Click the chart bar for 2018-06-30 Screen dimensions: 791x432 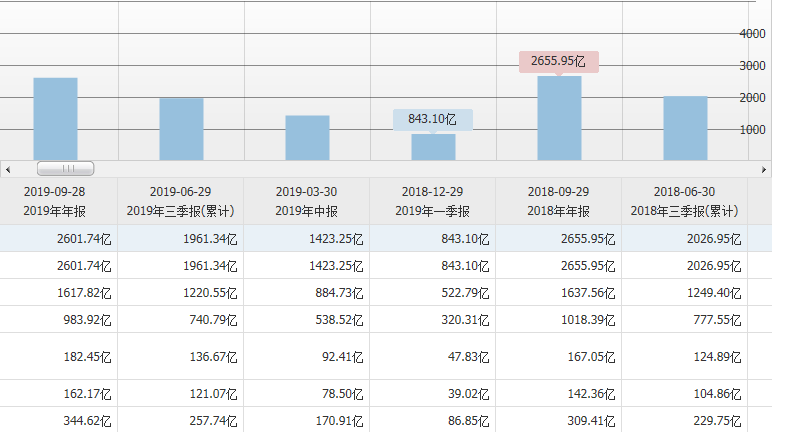pyautogui.click(x=685, y=128)
